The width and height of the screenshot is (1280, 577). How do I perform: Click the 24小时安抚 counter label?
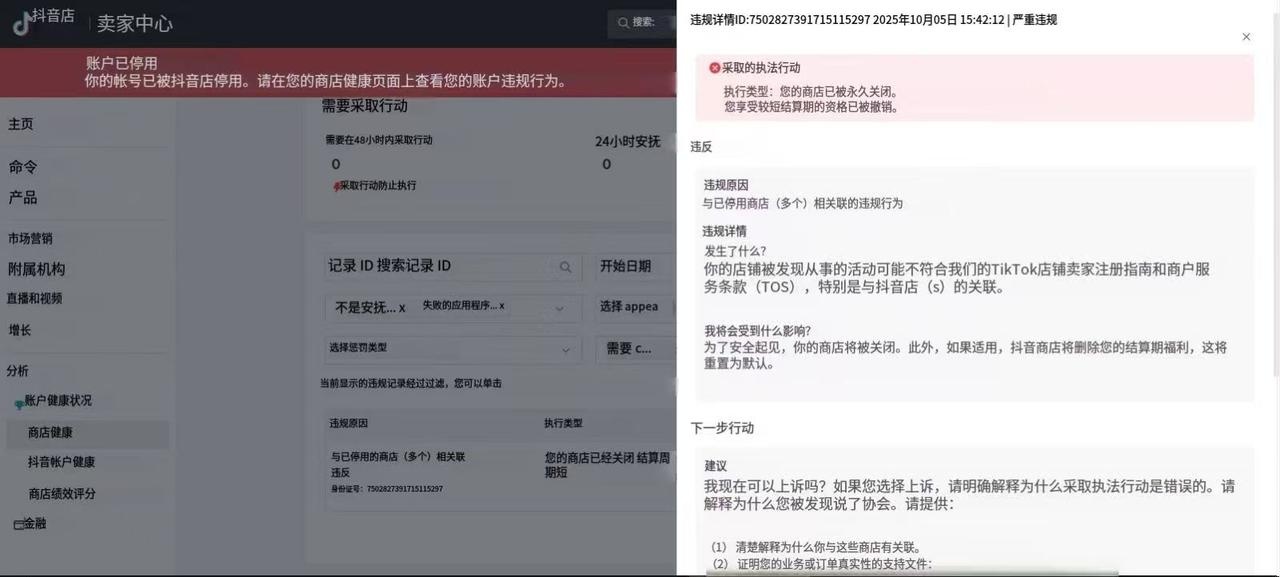point(628,141)
